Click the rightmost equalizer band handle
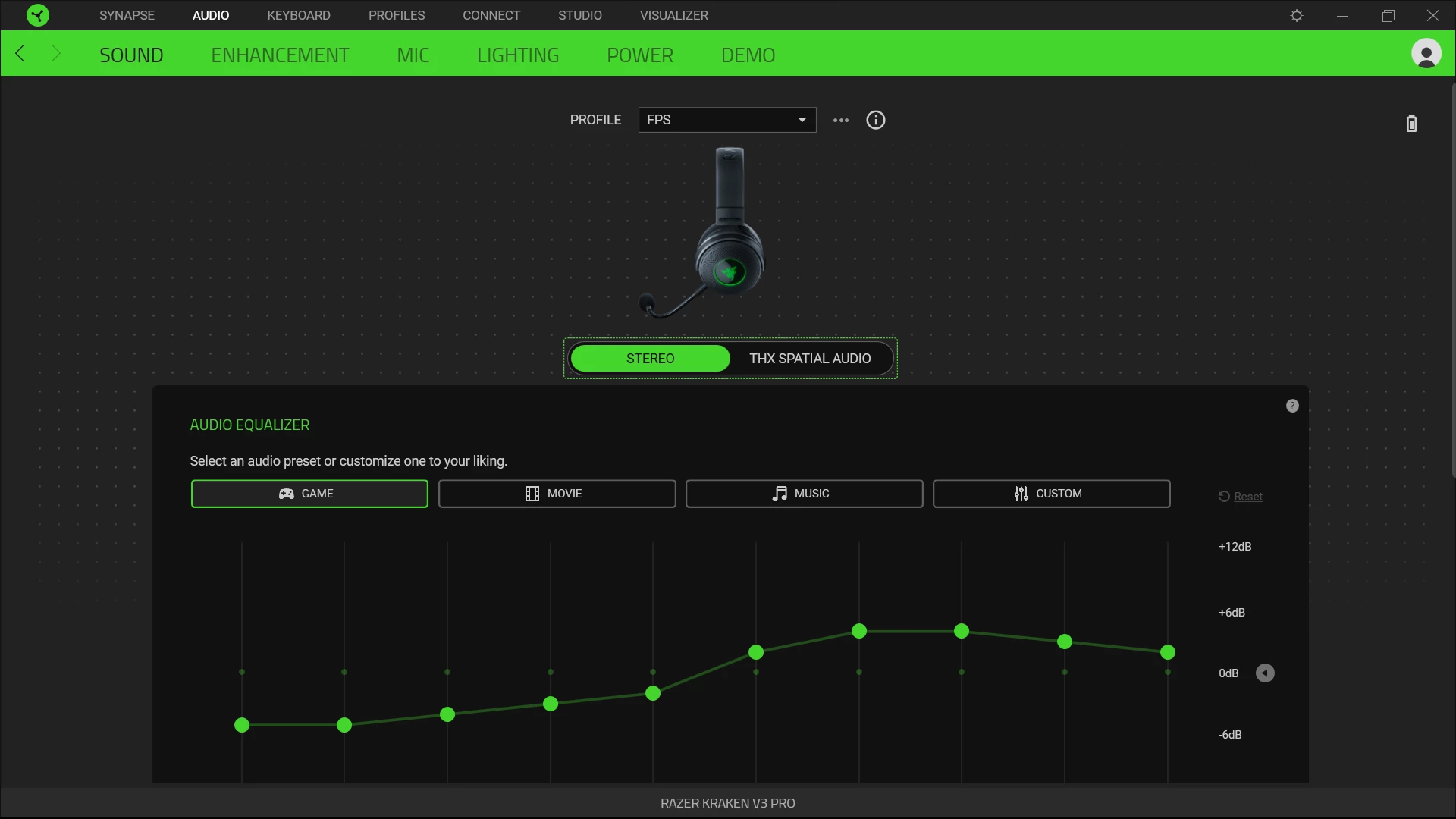This screenshot has height=819, width=1456. tap(1168, 652)
